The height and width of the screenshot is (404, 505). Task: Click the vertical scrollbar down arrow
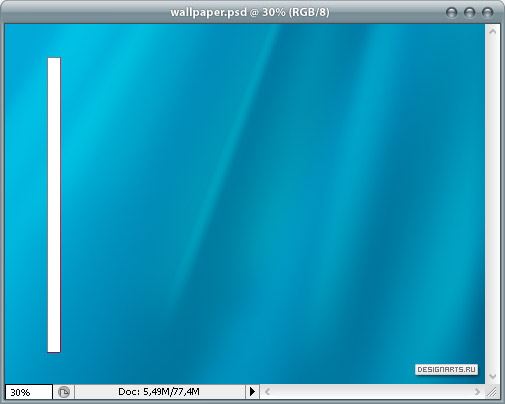pos(493,376)
